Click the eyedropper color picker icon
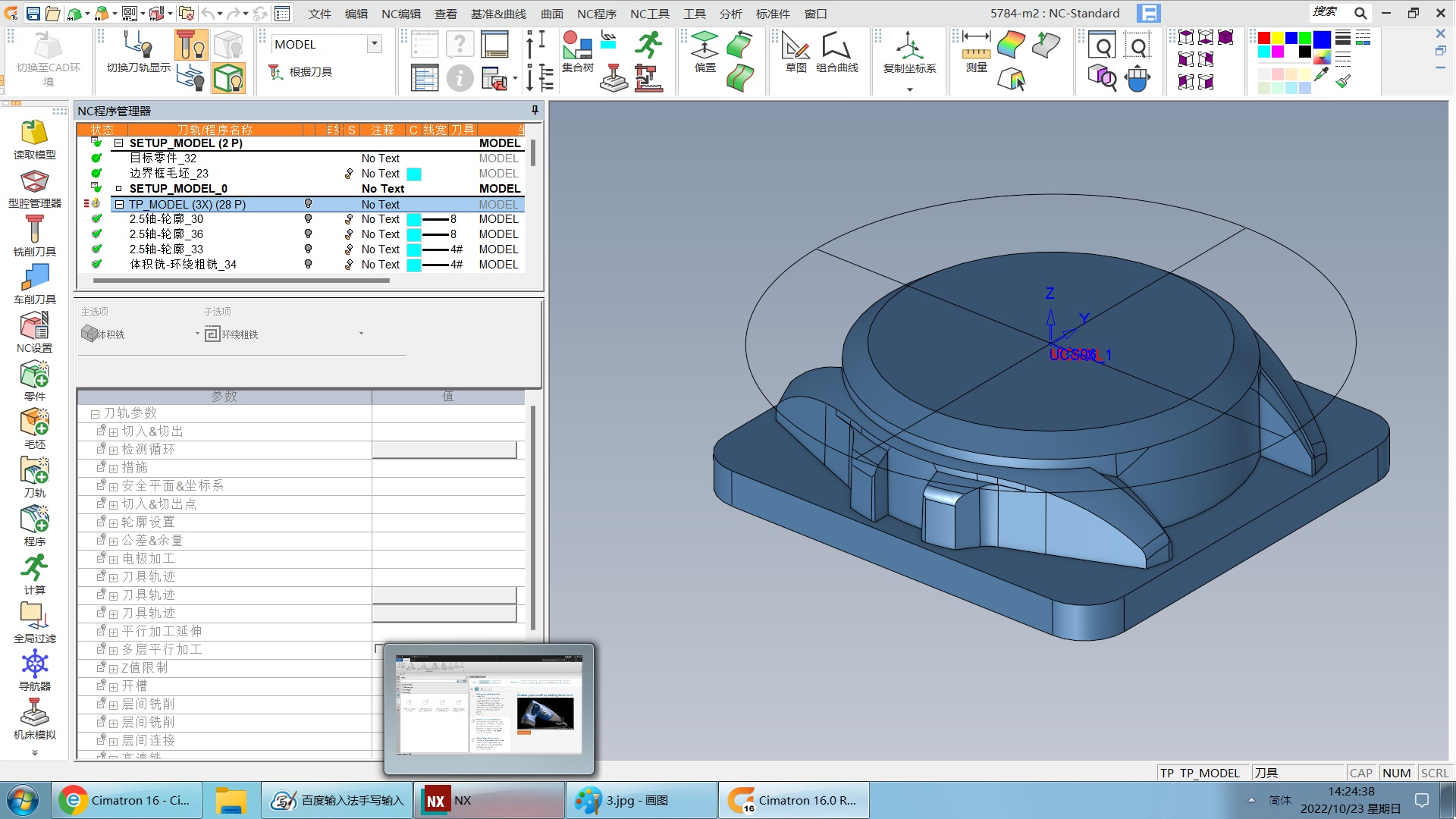This screenshot has height=819, width=1456. (1322, 74)
